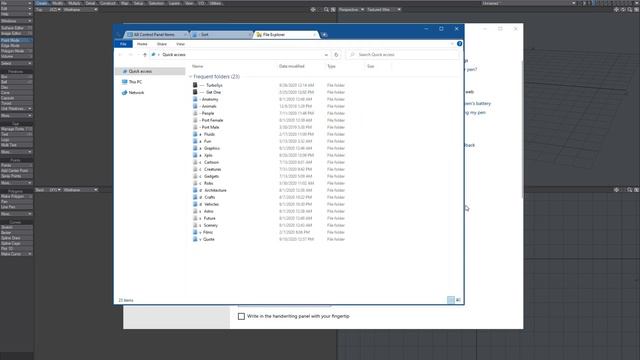
Task: Click the Quote folder icon
Action: pos(195,239)
